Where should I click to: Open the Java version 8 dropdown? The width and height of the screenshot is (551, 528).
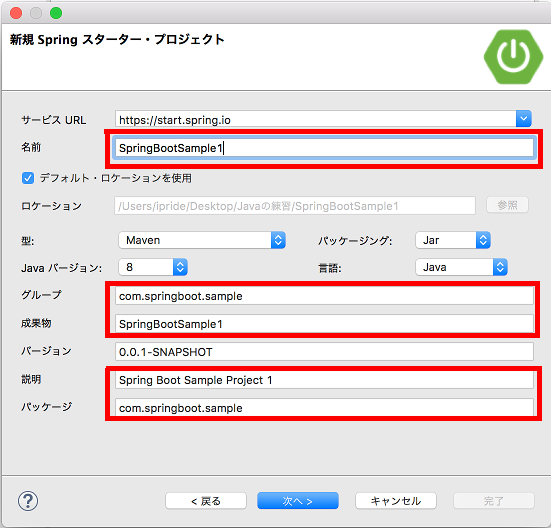(153, 267)
